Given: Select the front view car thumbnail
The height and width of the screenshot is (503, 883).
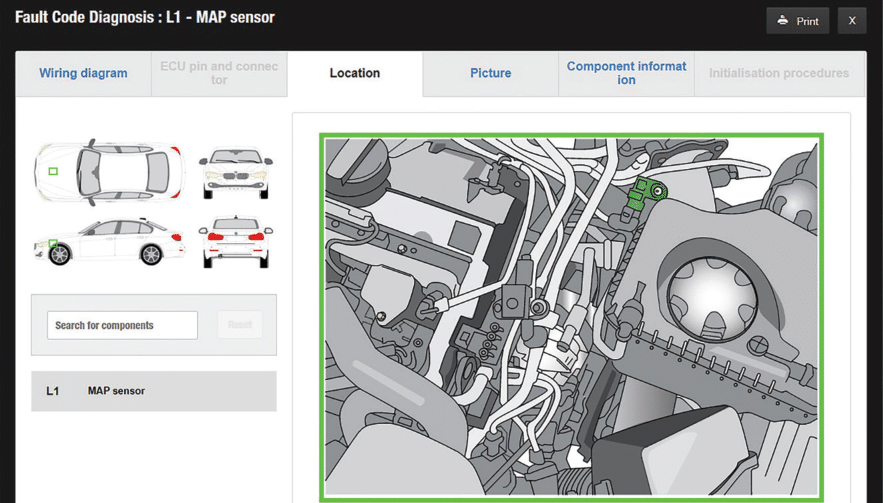Looking at the screenshot, I should (236, 172).
